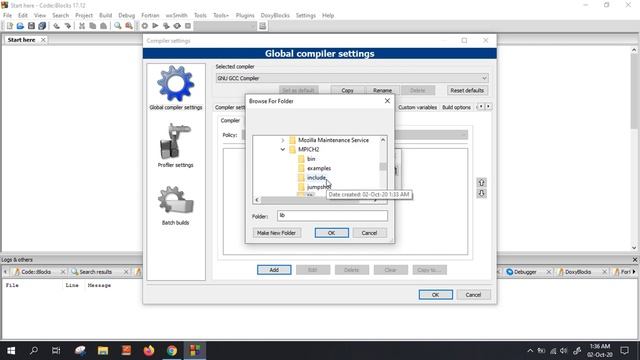Click the Paste toolbar icon

(104, 26)
